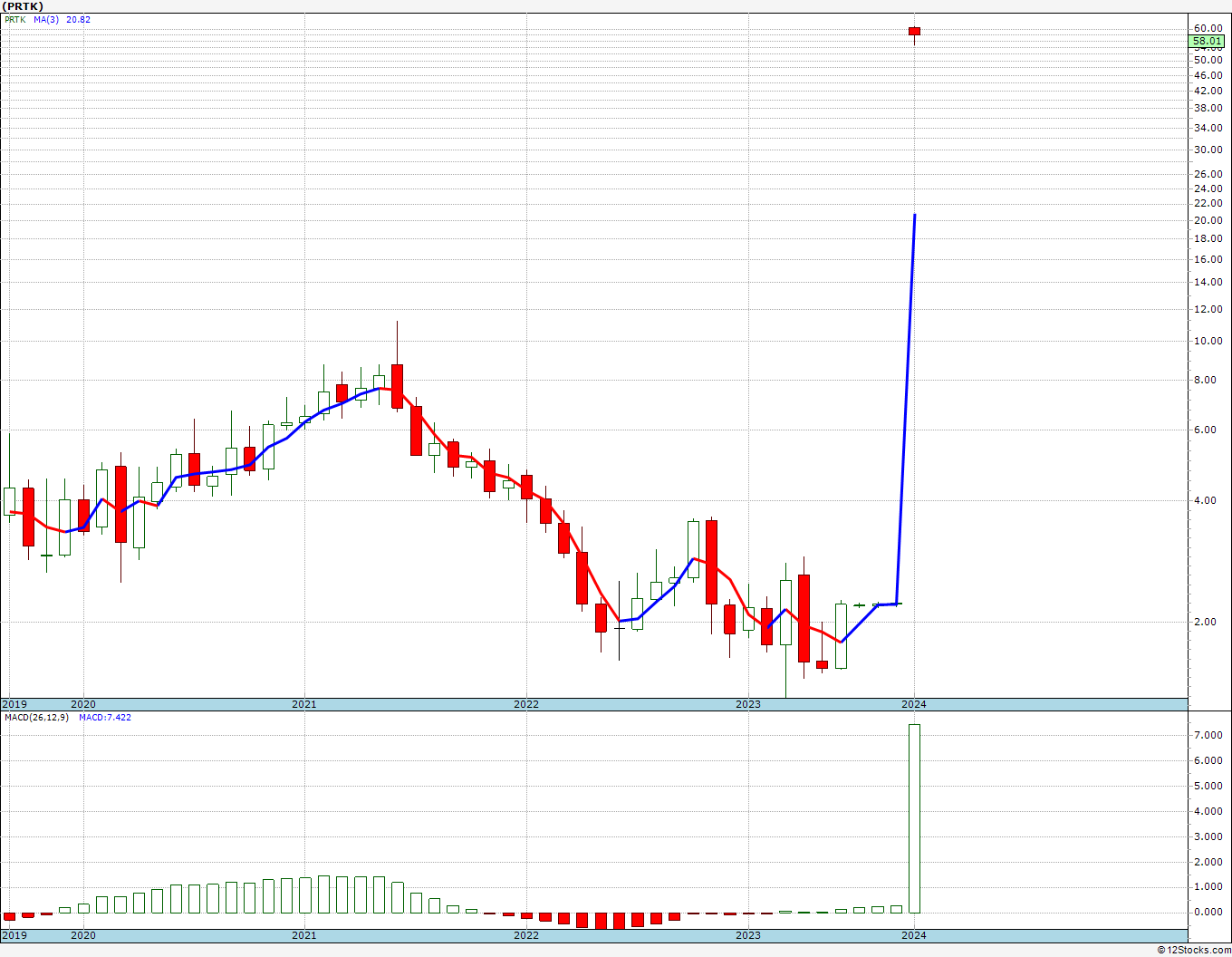Click the 7.000 MACD axis label
Screen dimensions: 1232x957
pyautogui.click(x=1208, y=736)
